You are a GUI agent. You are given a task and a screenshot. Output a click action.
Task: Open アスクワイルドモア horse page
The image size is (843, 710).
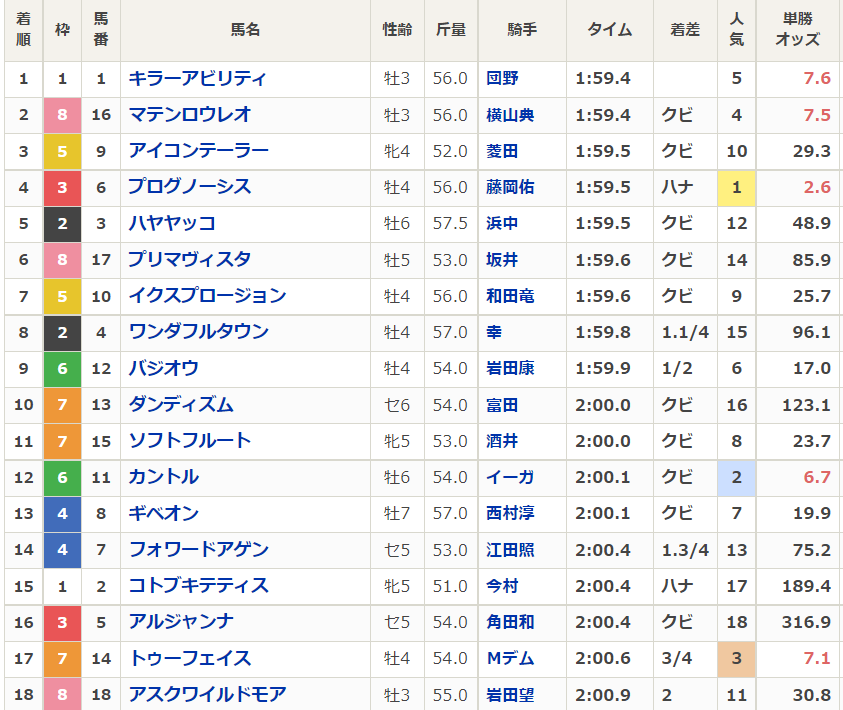click(208, 694)
